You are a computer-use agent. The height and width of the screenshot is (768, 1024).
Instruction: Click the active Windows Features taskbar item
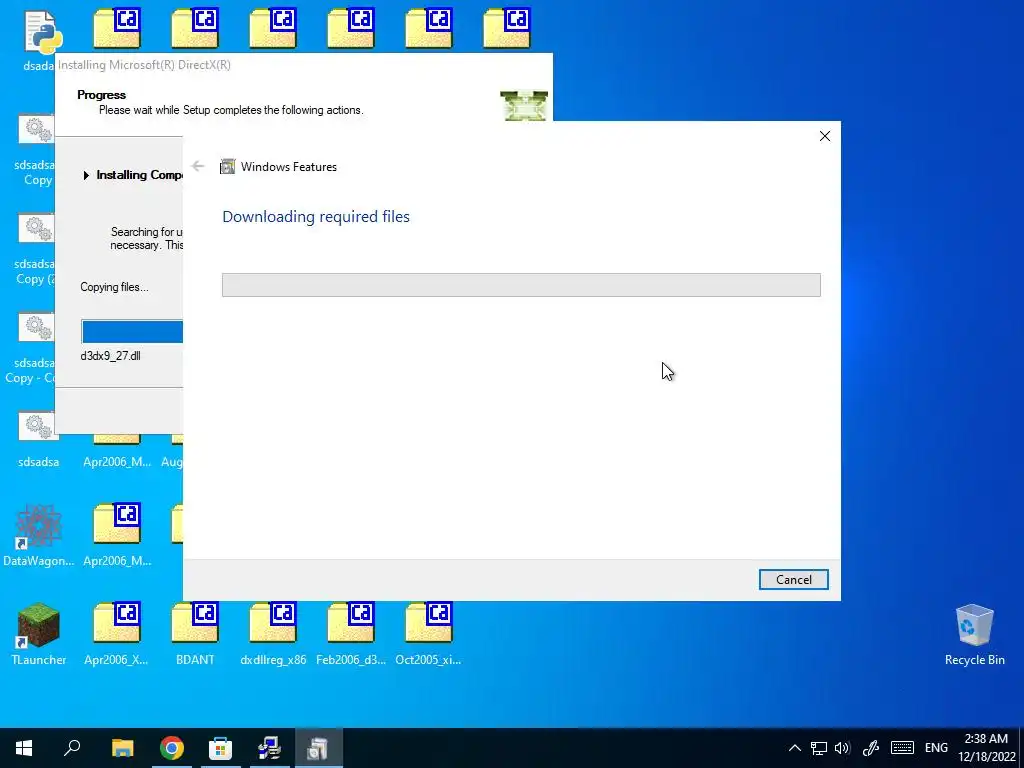319,748
